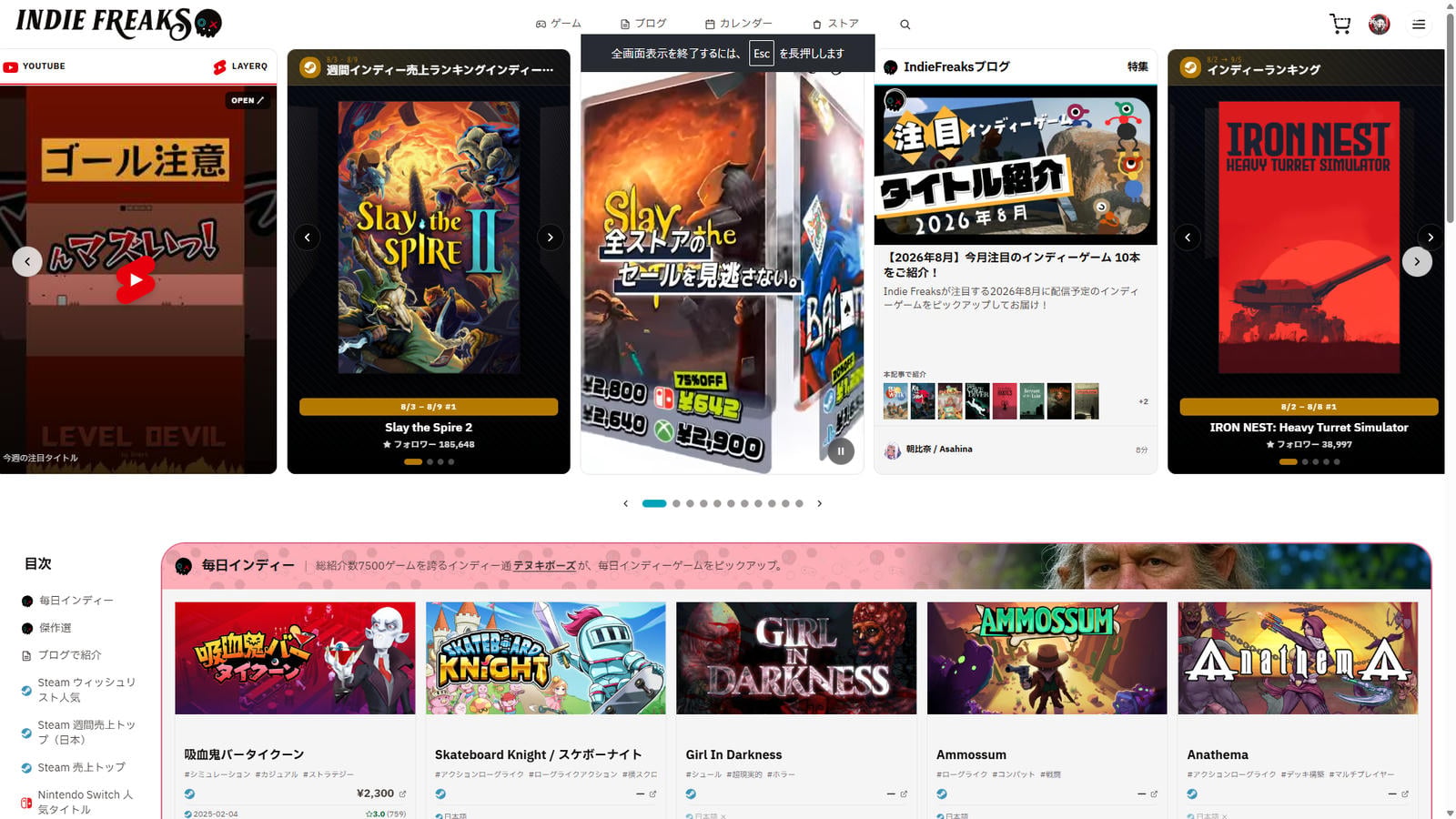Play the YouTube Shorts video with the red icon
The height and width of the screenshot is (819, 1456).
pyautogui.click(x=136, y=279)
